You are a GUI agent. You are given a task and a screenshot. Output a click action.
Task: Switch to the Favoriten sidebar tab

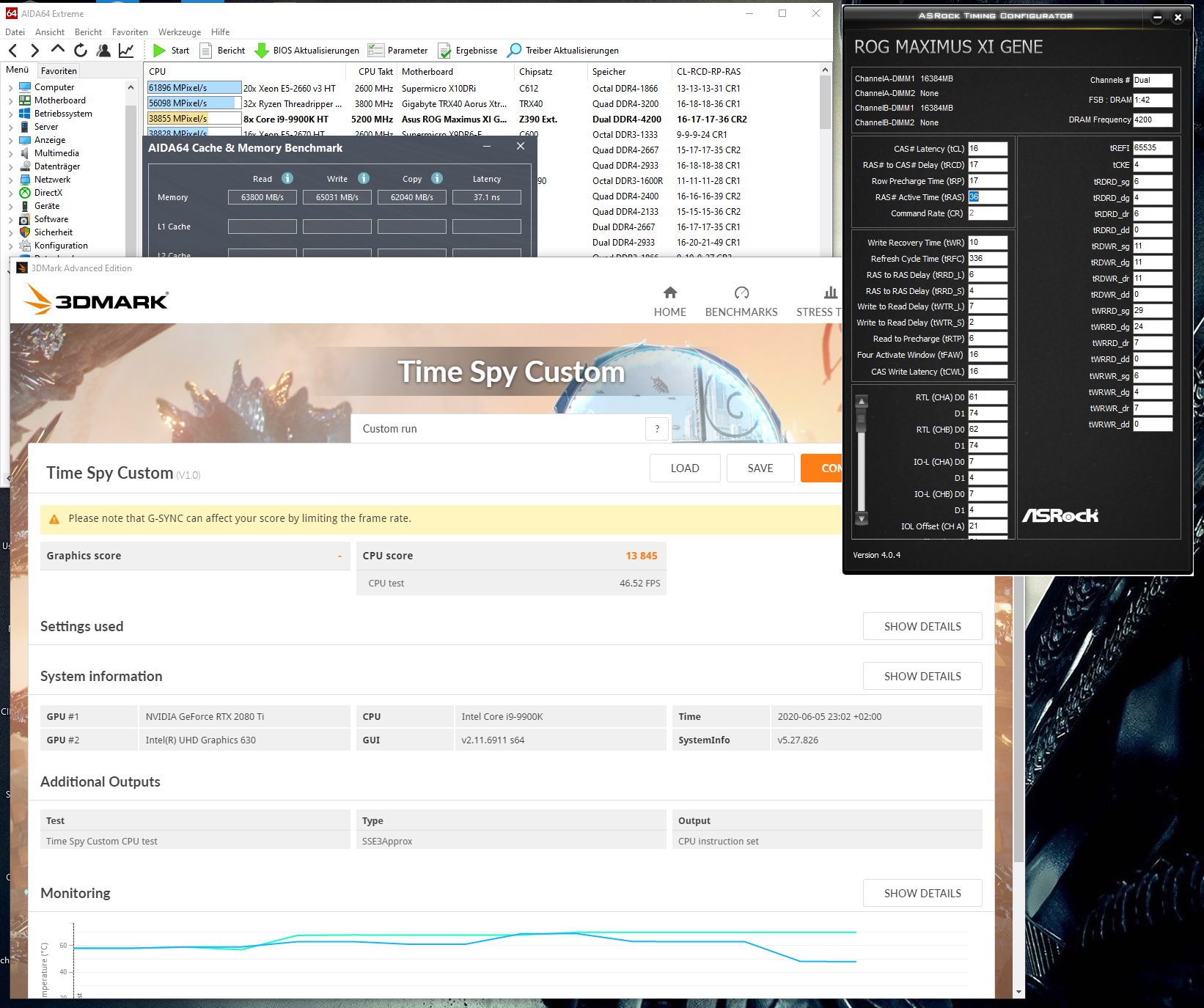click(x=59, y=71)
